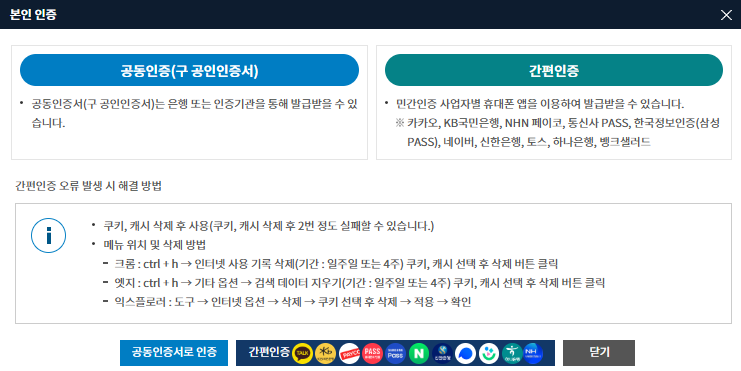Click the red carrier PASS icon

coord(372,353)
